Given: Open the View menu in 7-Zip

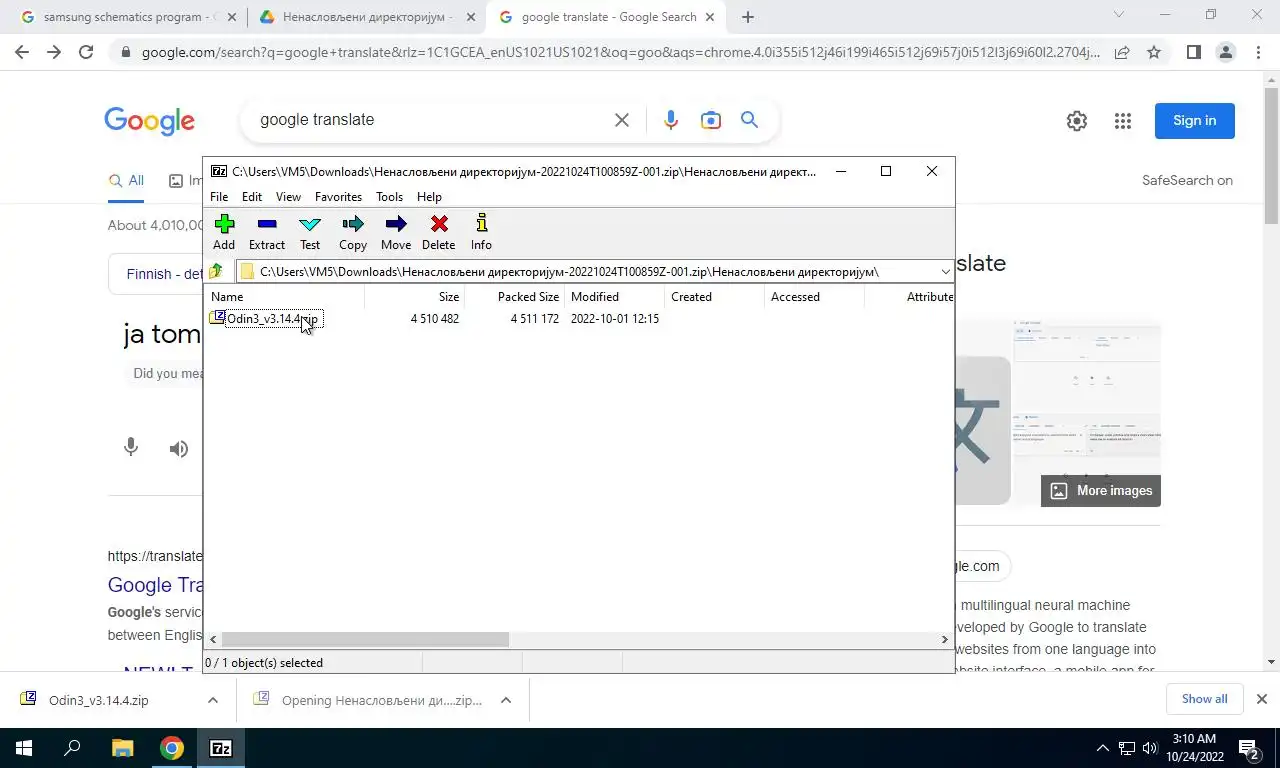Looking at the screenshot, I should (288, 197).
